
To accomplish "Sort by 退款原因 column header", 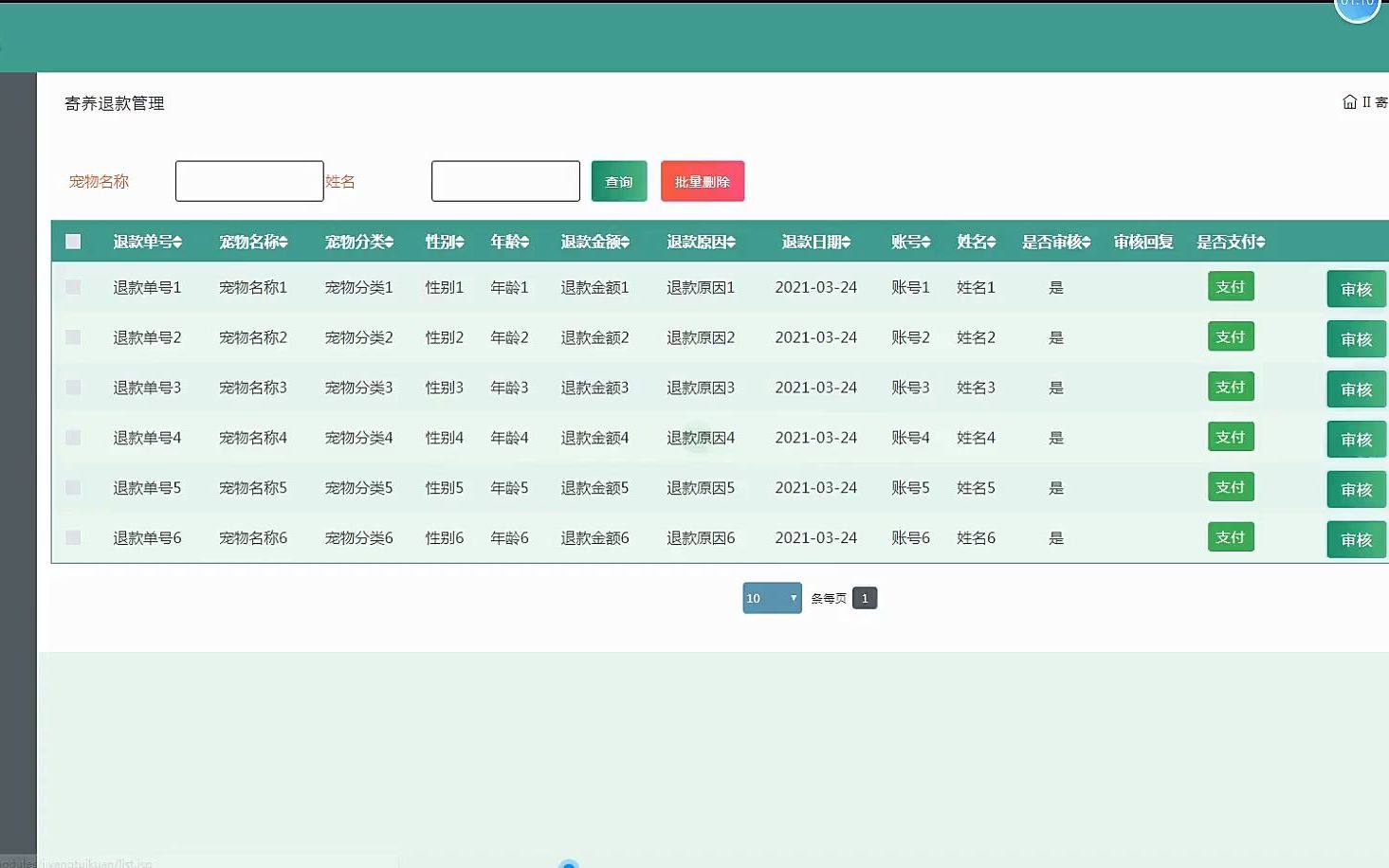I will pos(701,242).
